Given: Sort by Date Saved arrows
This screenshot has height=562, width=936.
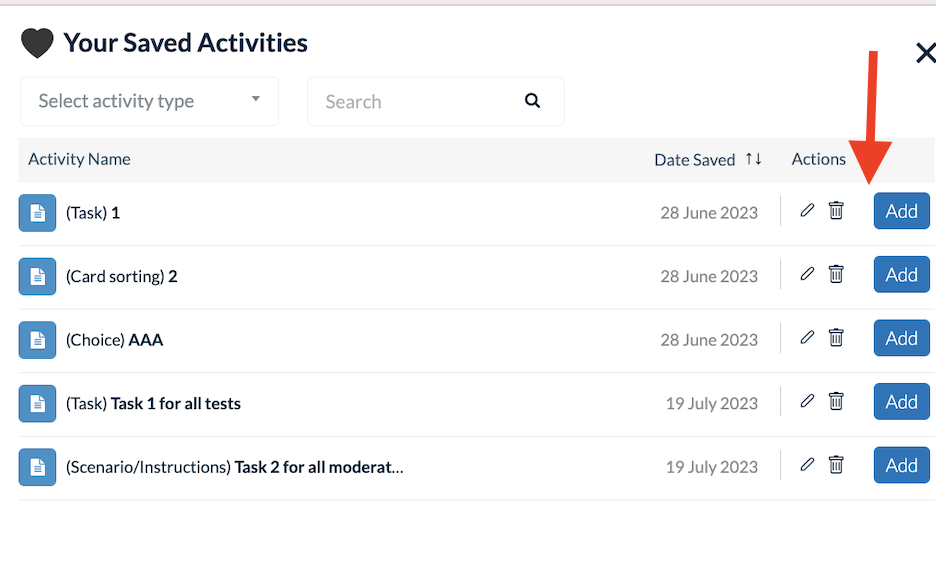Looking at the screenshot, I should 754,159.
